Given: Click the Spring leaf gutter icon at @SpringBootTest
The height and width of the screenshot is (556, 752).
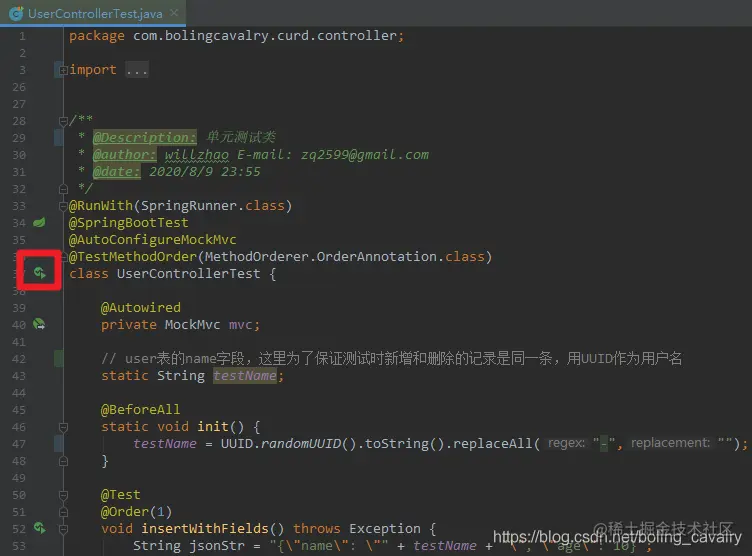Looking at the screenshot, I should point(39,222).
